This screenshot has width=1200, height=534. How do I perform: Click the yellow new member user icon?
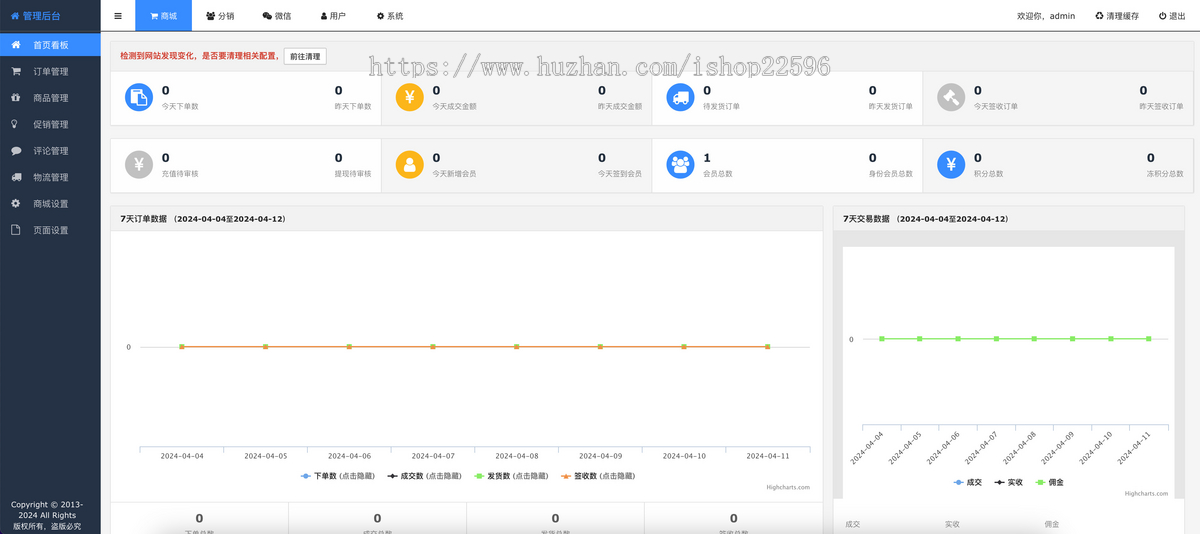(x=410, y=164)
